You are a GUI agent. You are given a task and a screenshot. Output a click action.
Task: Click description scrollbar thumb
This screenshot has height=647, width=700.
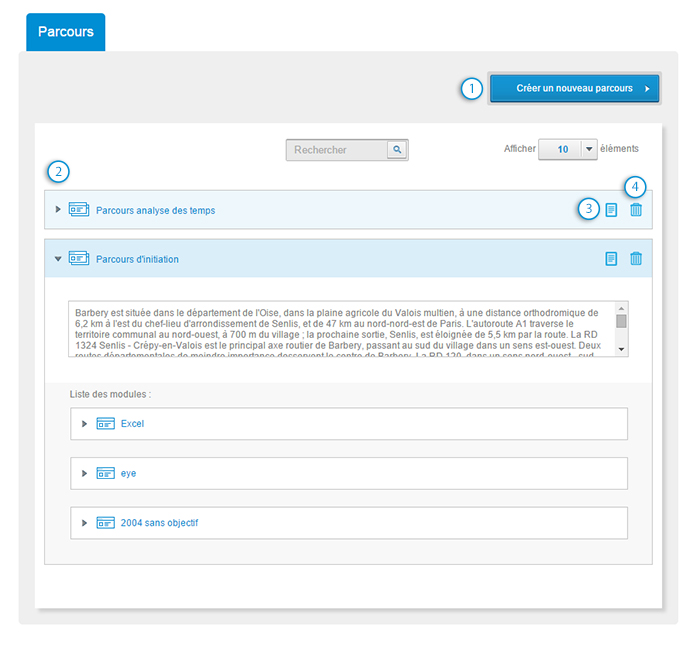pyautogui.click(x=621, y=321)
